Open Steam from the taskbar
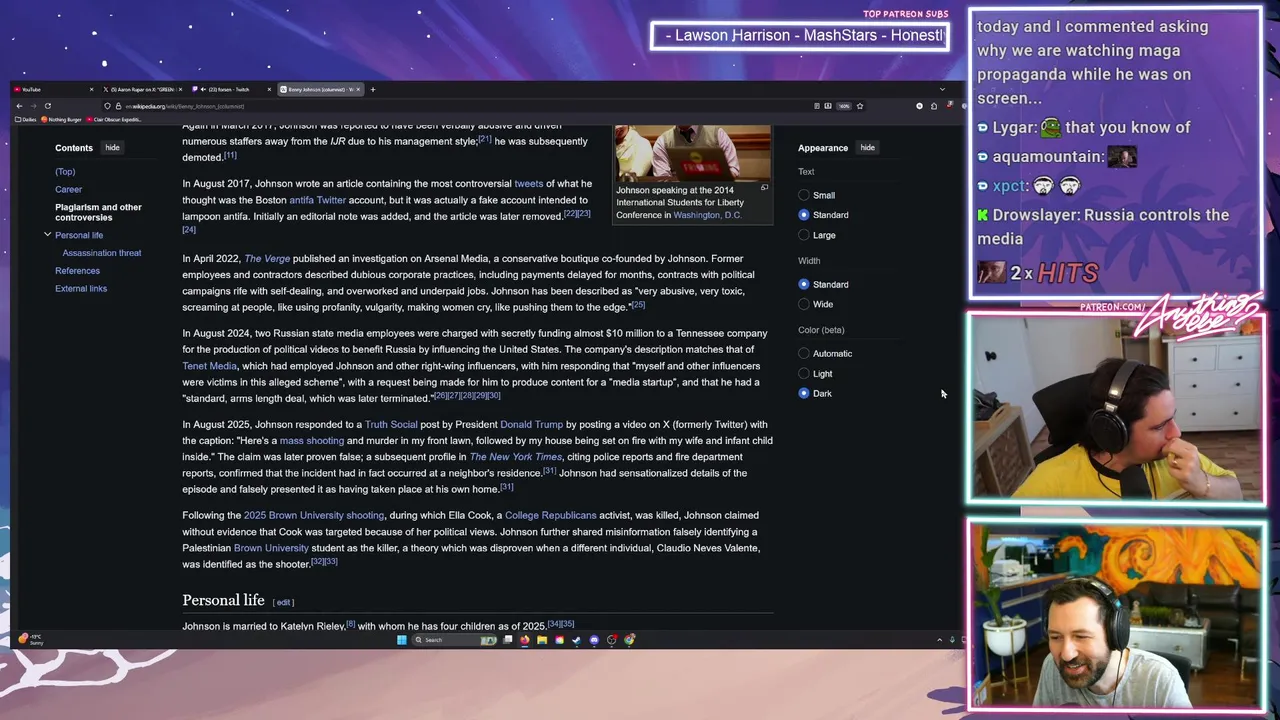The width and height of the screenshot is (1280, 720). [x=576, y=640]
